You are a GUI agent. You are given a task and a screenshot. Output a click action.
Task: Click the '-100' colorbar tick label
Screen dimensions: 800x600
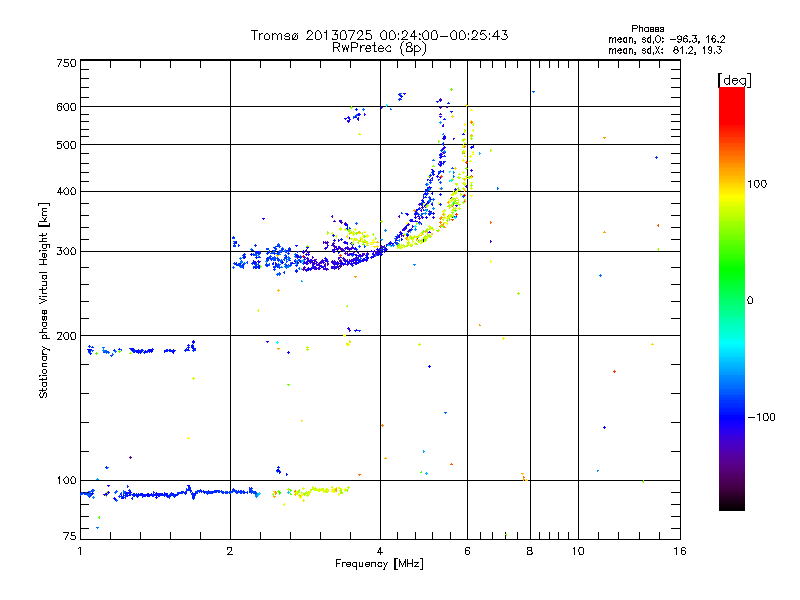(761, 417)
